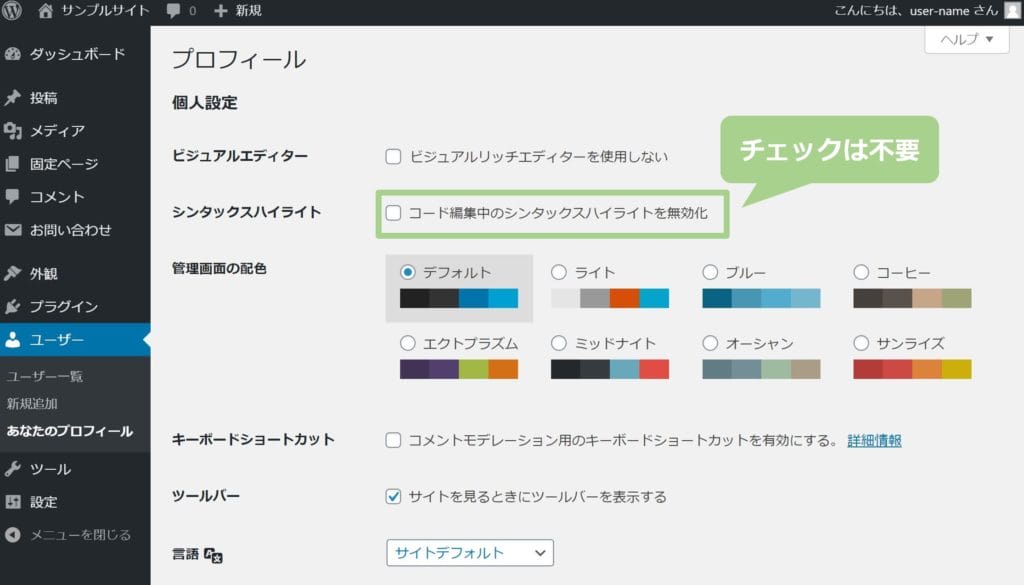The height and width of the screenshot is (585, 1024).
Task: Click the comments bubble icon in admin bar
Action: pos(174,11)
